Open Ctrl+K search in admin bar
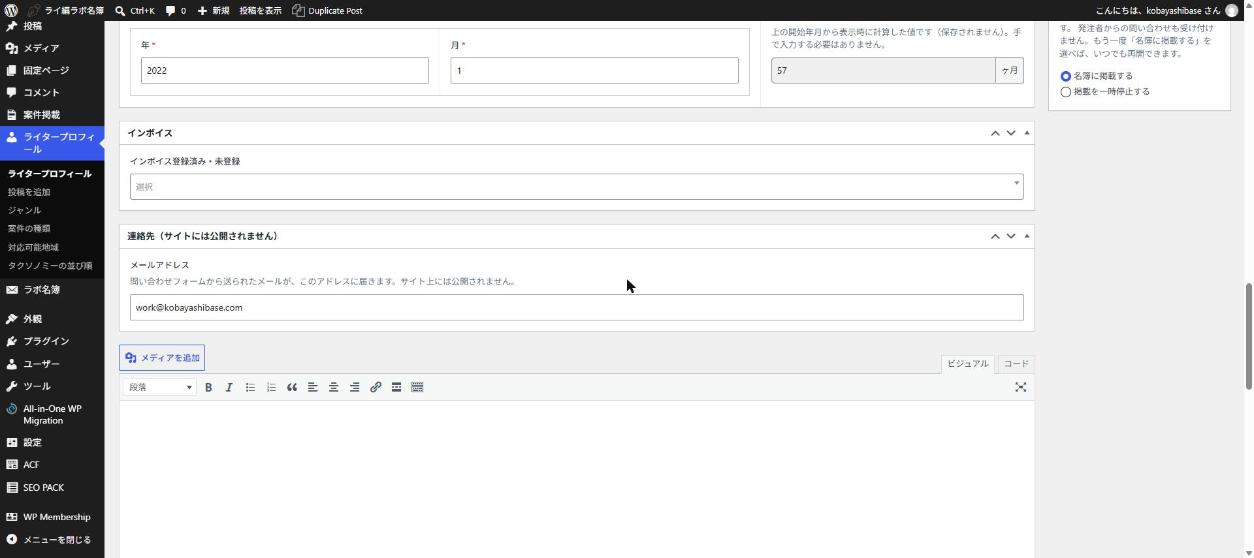 click(x=135, y=10)
